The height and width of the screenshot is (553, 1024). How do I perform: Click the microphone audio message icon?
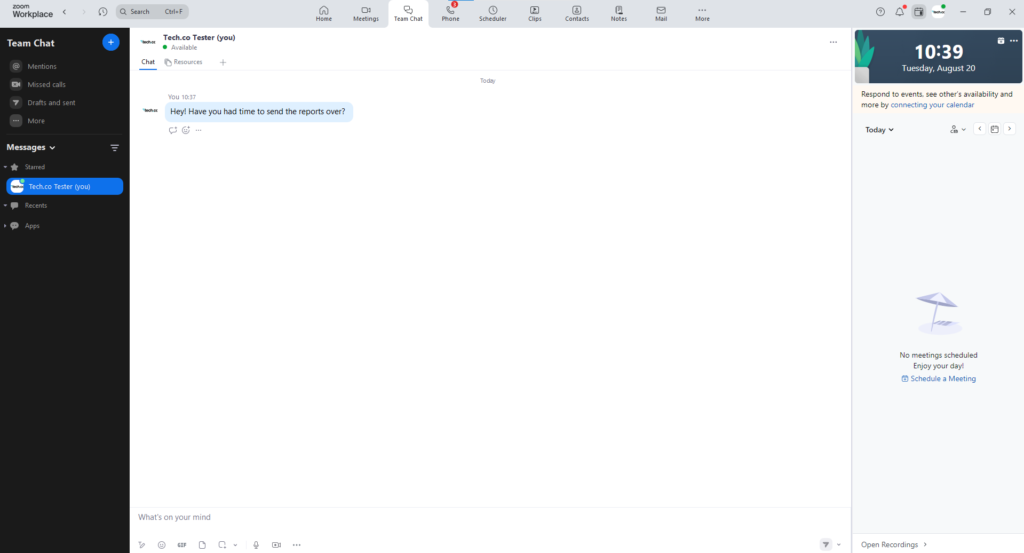pyautogui.click(x=256, y=545)
